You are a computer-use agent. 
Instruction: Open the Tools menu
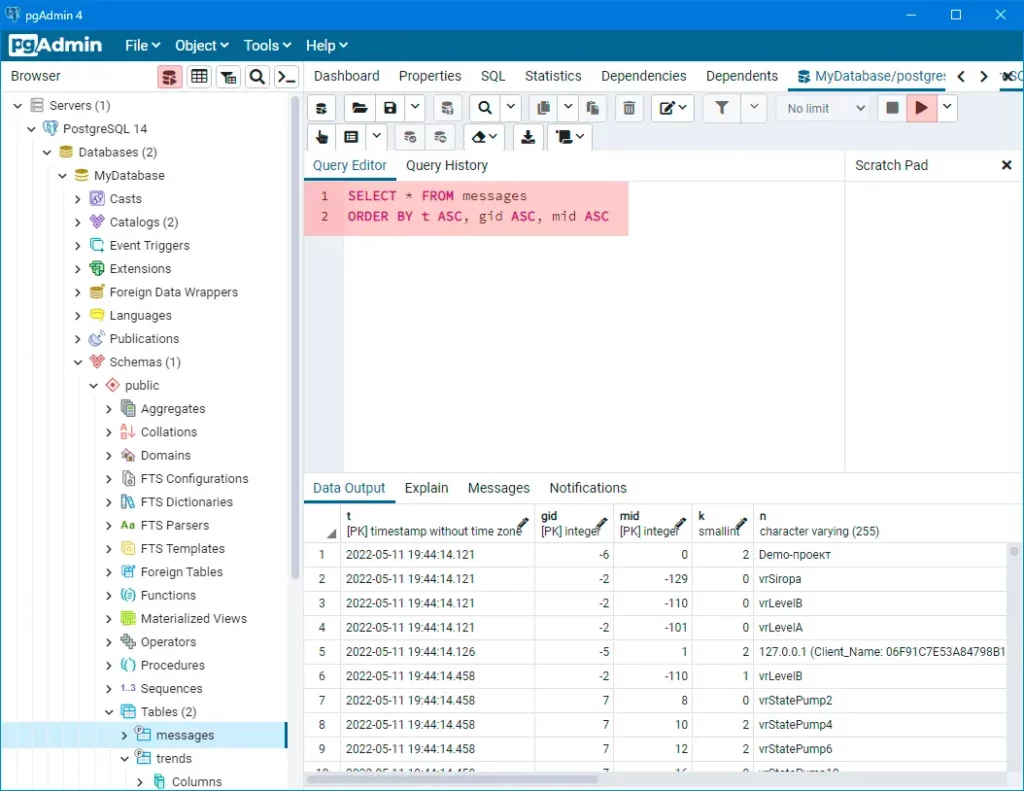click(267, 45)
